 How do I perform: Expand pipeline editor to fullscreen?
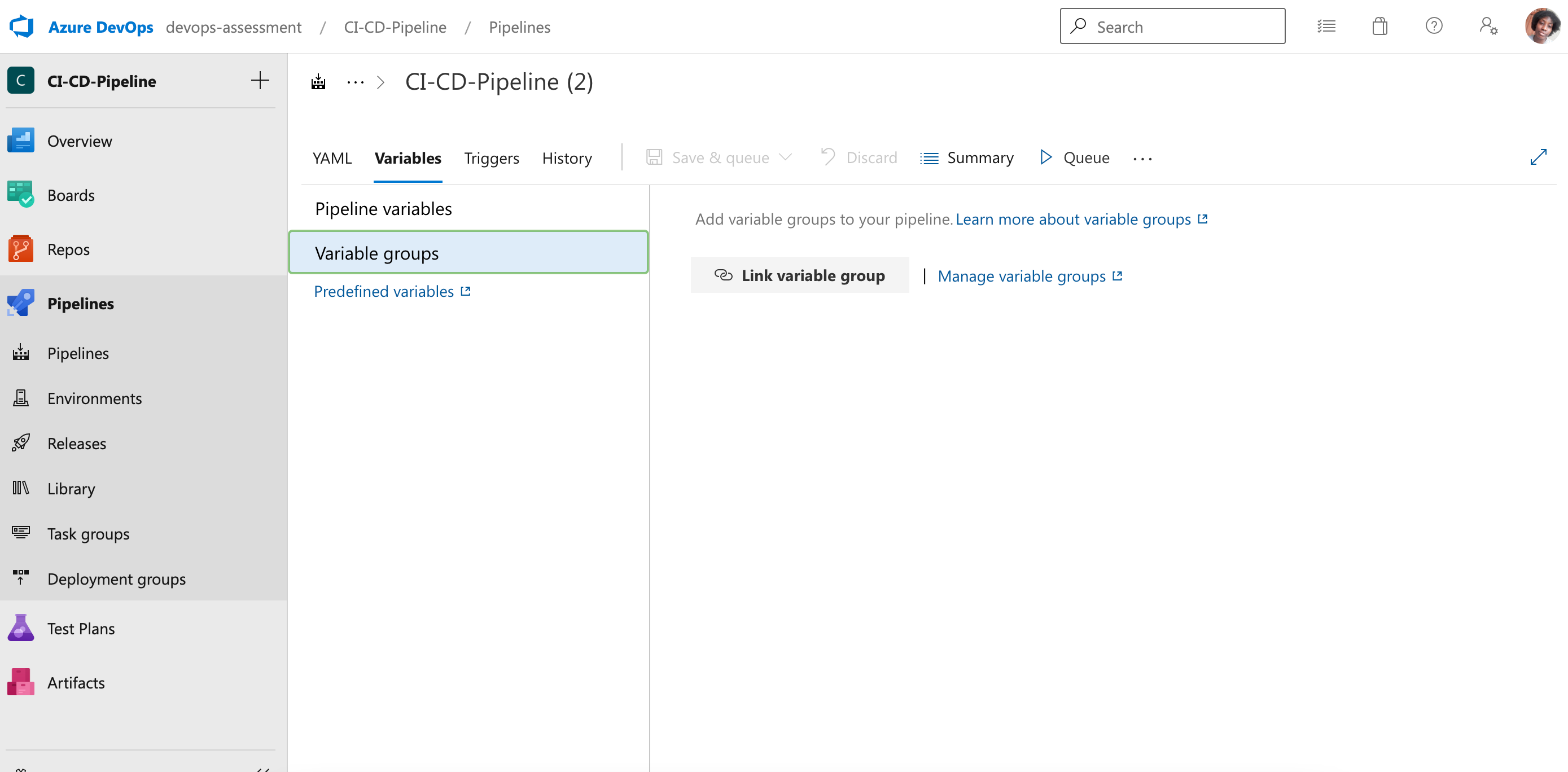[x=1539, y=157]
